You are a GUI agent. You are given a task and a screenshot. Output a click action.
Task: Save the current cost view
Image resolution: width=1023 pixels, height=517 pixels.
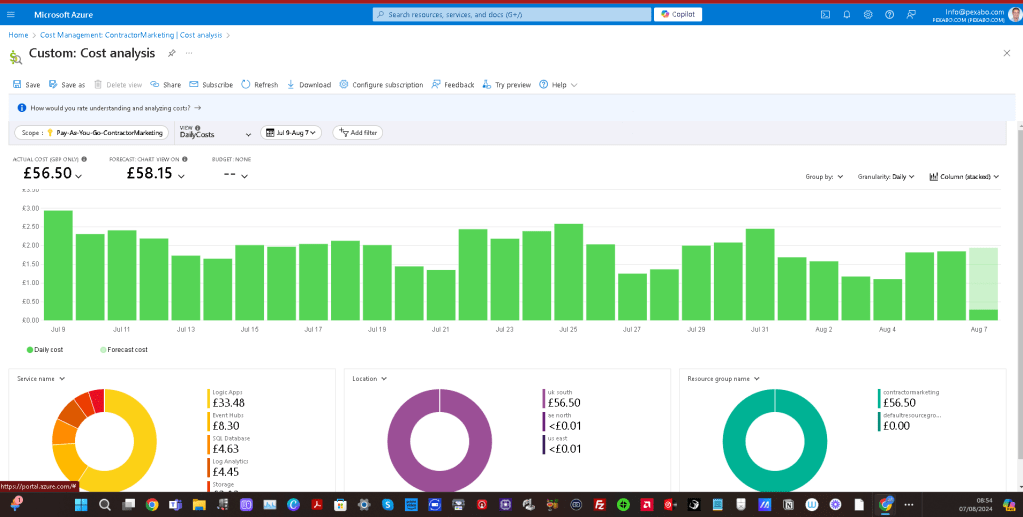click(x=27, y=85)
